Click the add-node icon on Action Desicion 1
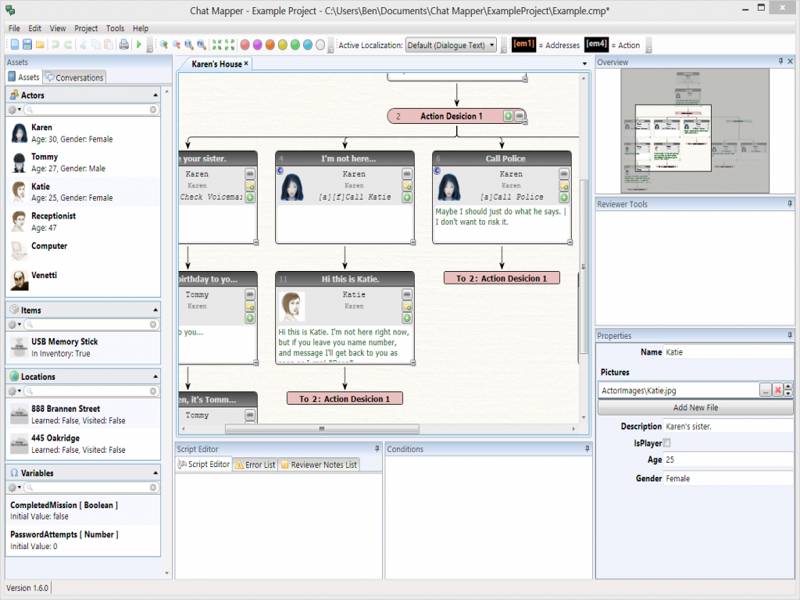800x600 pixels. pyautogui.click(x=508, y=117)
